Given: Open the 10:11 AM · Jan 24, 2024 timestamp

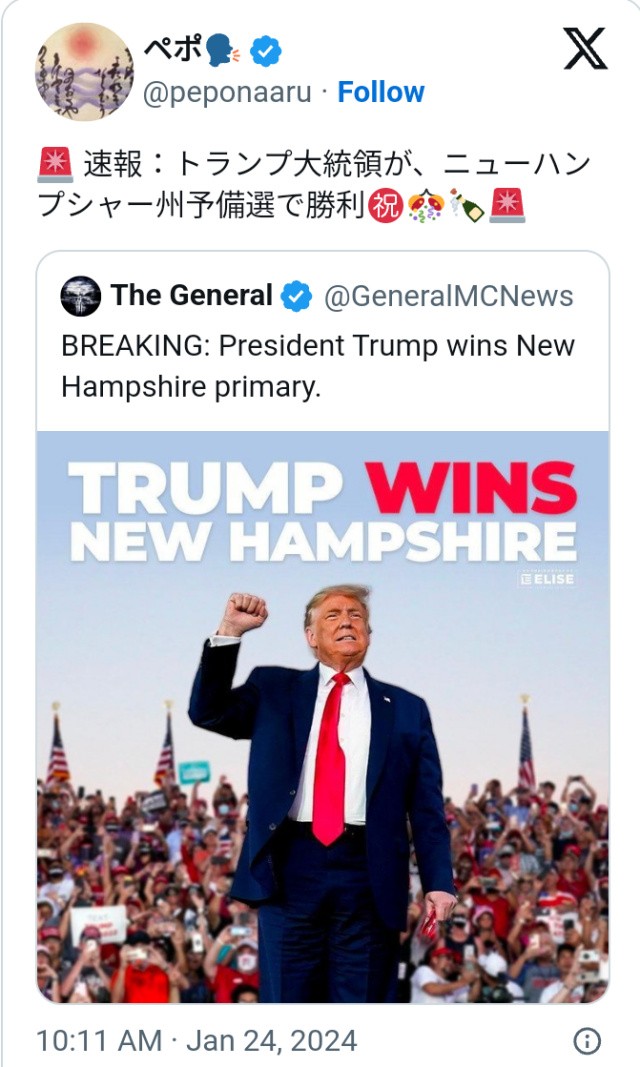Looking at the screenshot, I should (x=196, y=1041).
